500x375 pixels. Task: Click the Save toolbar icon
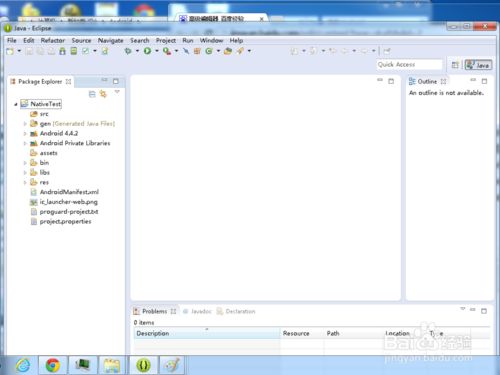(x=29, y=51)
